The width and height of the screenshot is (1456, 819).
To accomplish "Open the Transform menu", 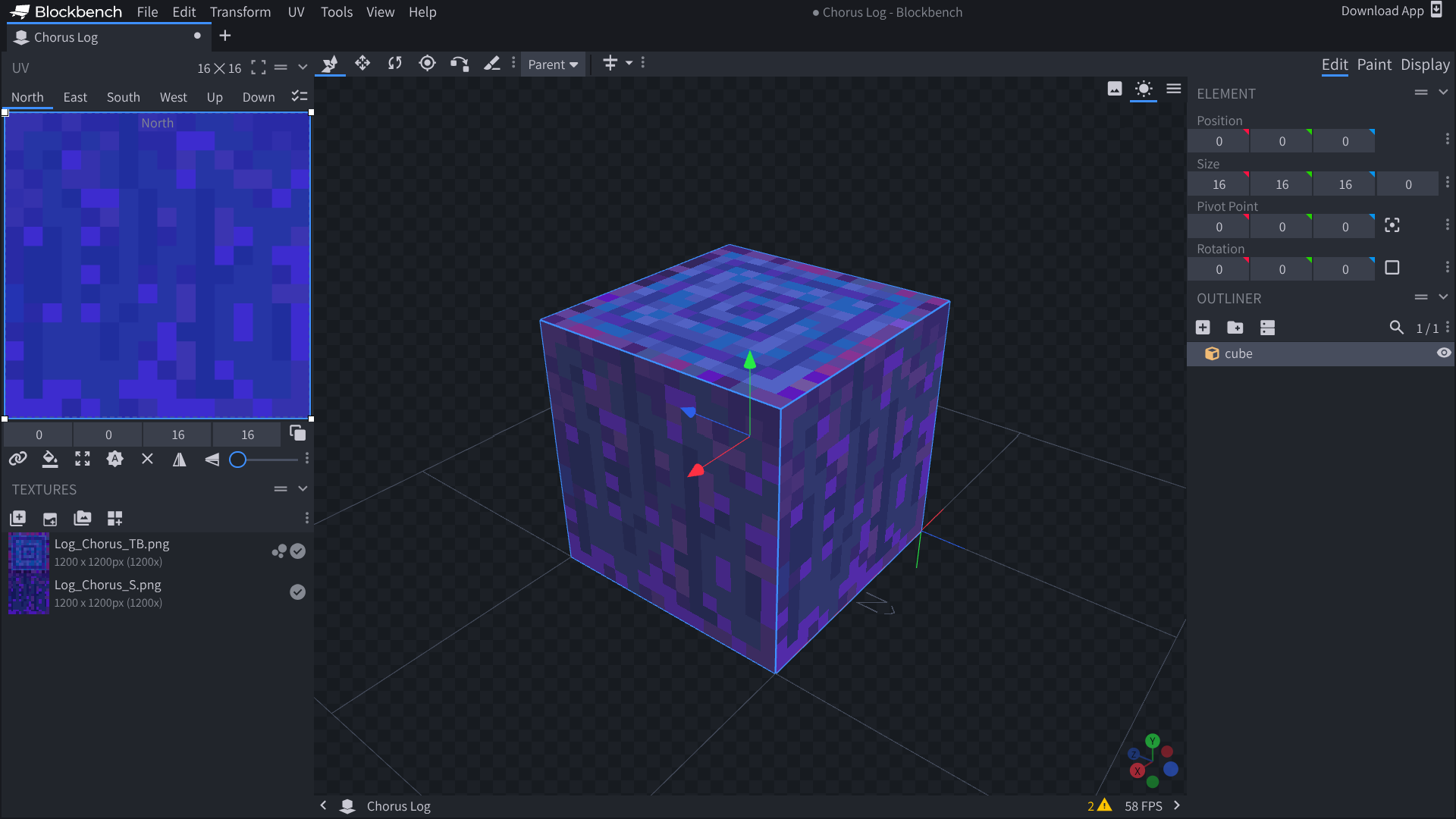I will (x=240, y=12).
